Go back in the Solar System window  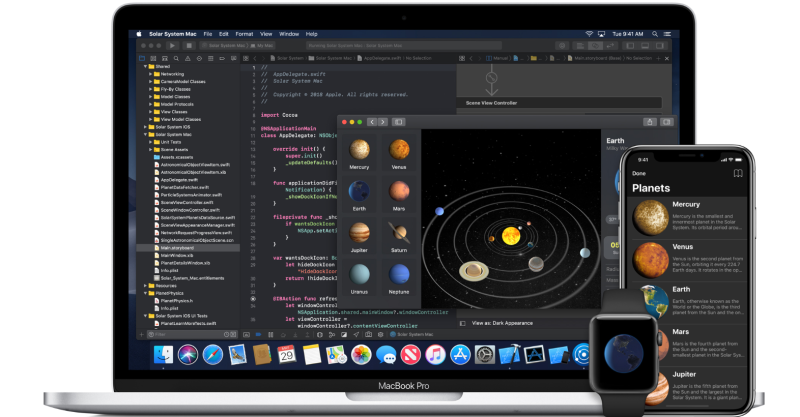[372, 122]
